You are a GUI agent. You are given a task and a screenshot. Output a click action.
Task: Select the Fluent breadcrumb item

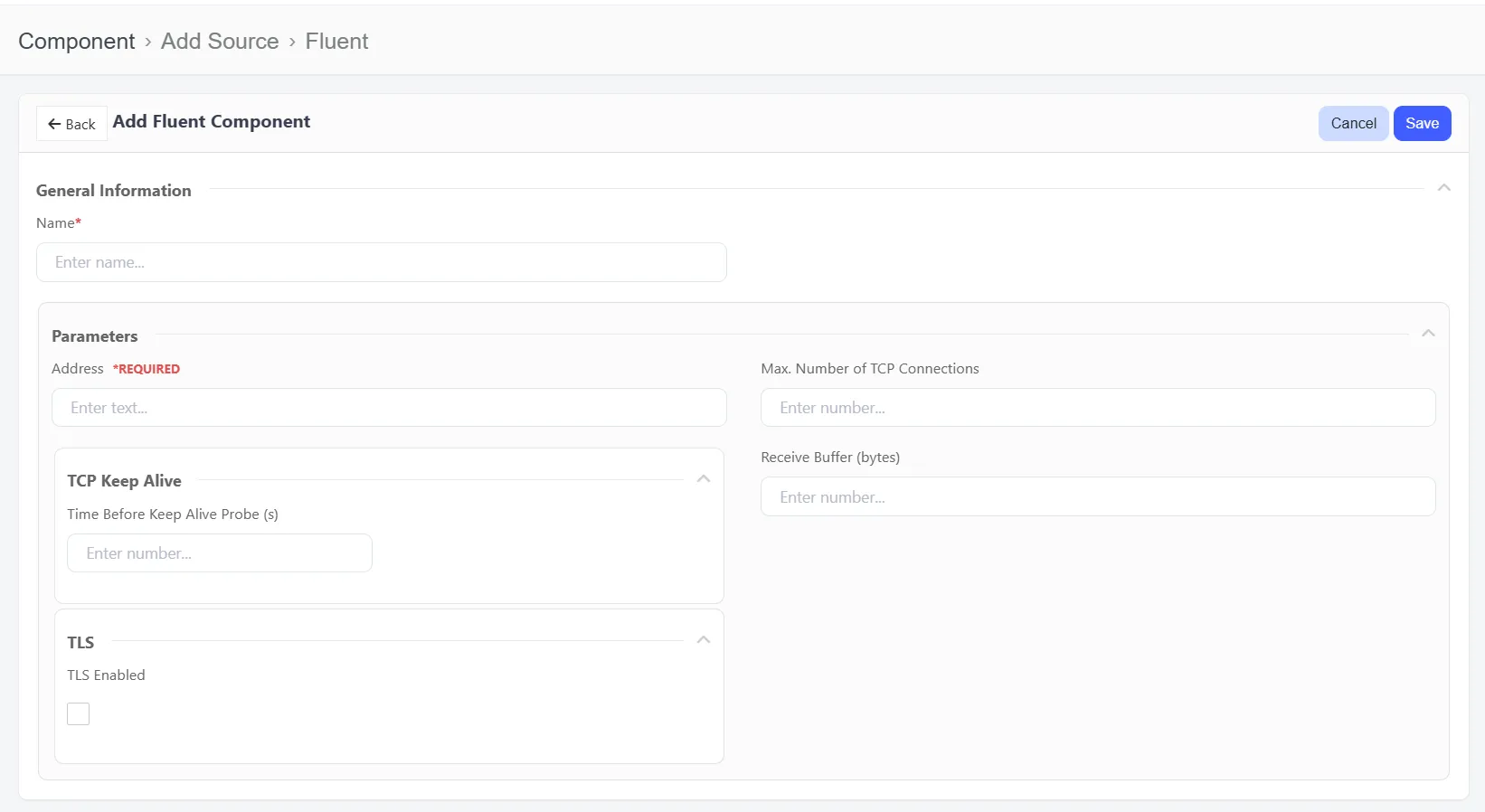[336, 42]
